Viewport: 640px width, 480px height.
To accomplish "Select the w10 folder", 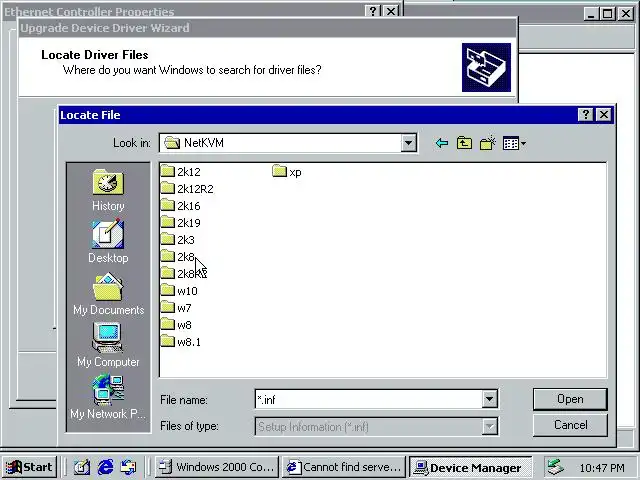I will 179,291.
